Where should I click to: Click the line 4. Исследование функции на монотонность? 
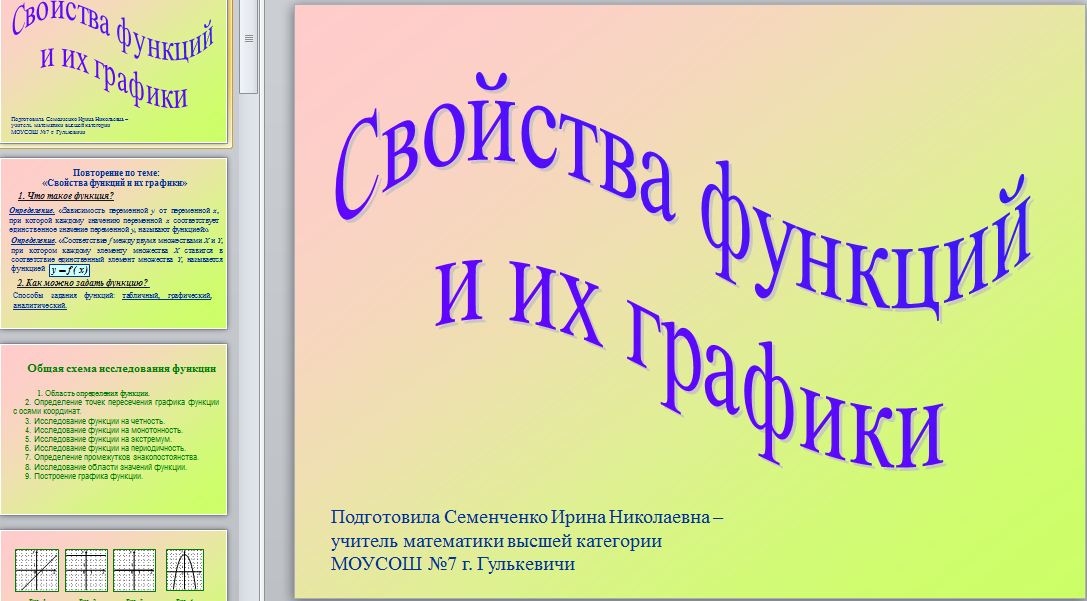pos(103,430)
